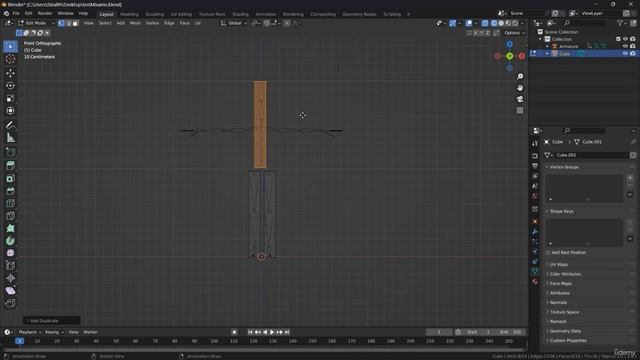Image resolution: width=640 pixels, height=360 pixels.
Task: Open the Mesh menu in viewport header
Action: (135, 23)
